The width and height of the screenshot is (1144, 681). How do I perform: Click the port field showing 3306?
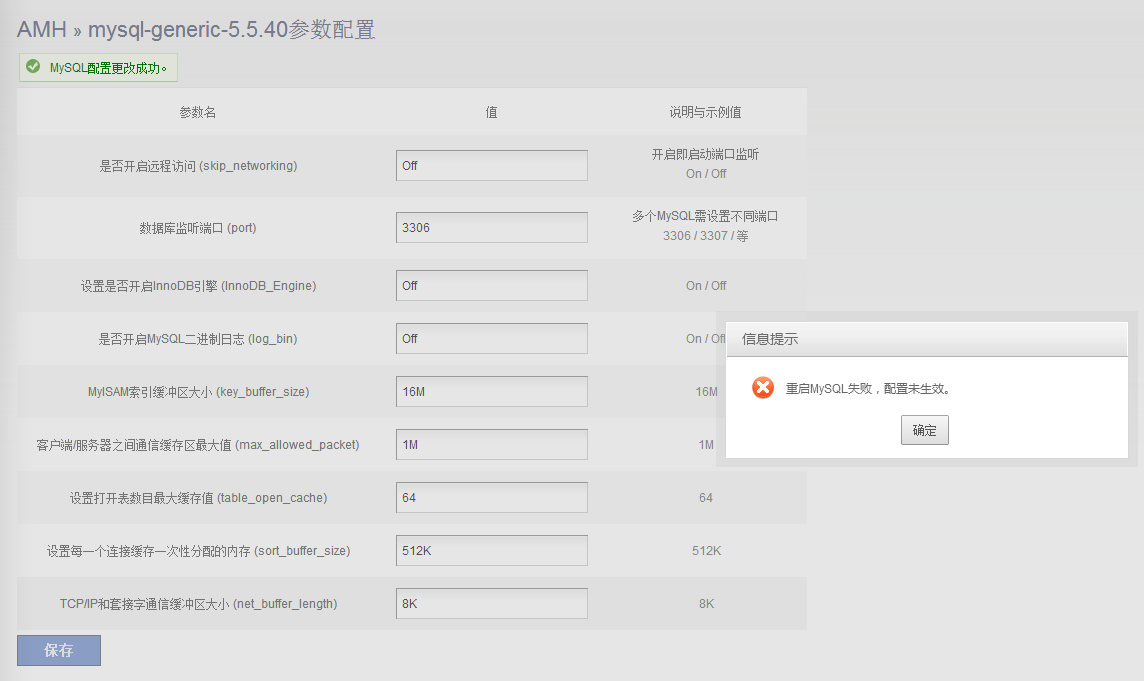point(491,228)
